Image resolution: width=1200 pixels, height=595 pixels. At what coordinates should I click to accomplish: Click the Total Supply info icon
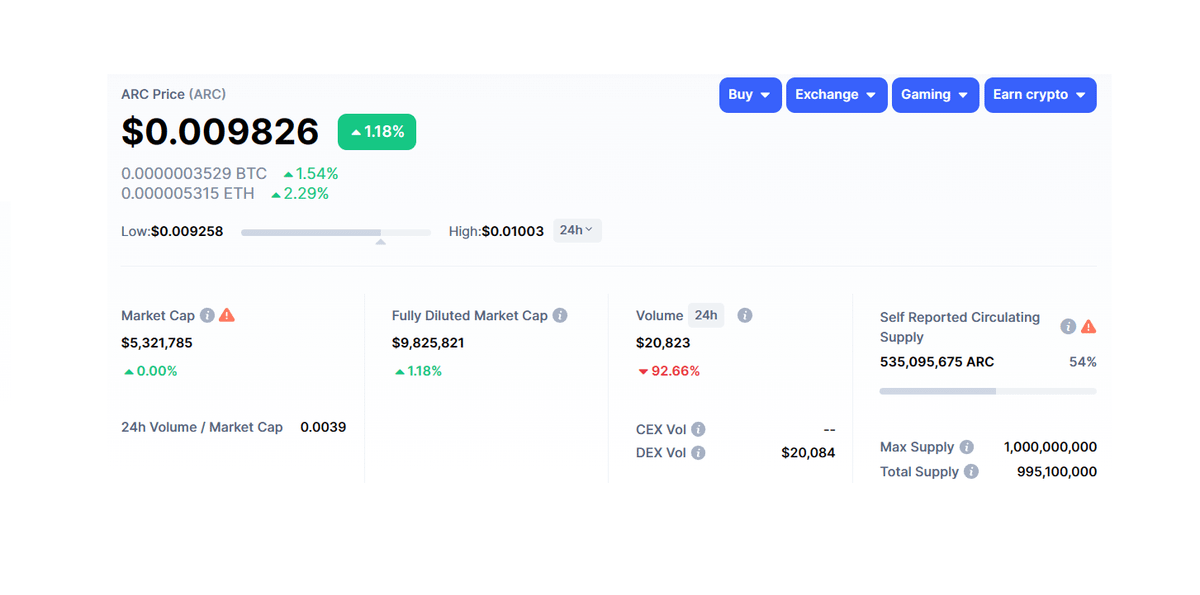coord(971,471)
